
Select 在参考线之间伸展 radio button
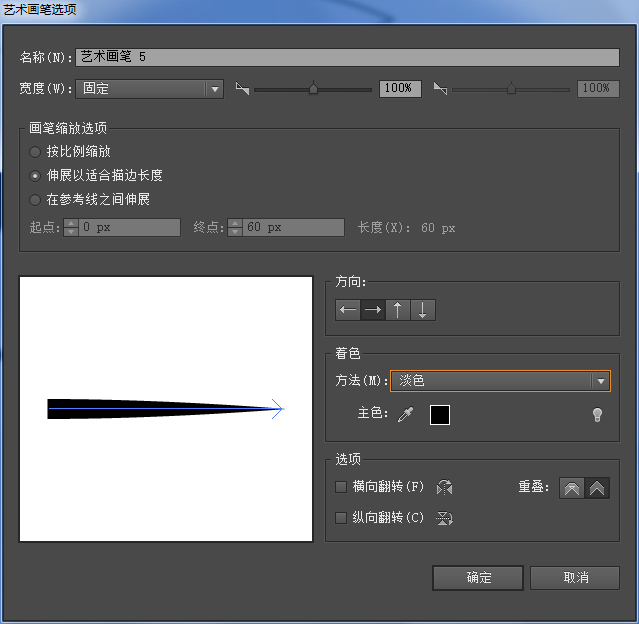pos(35,200)
